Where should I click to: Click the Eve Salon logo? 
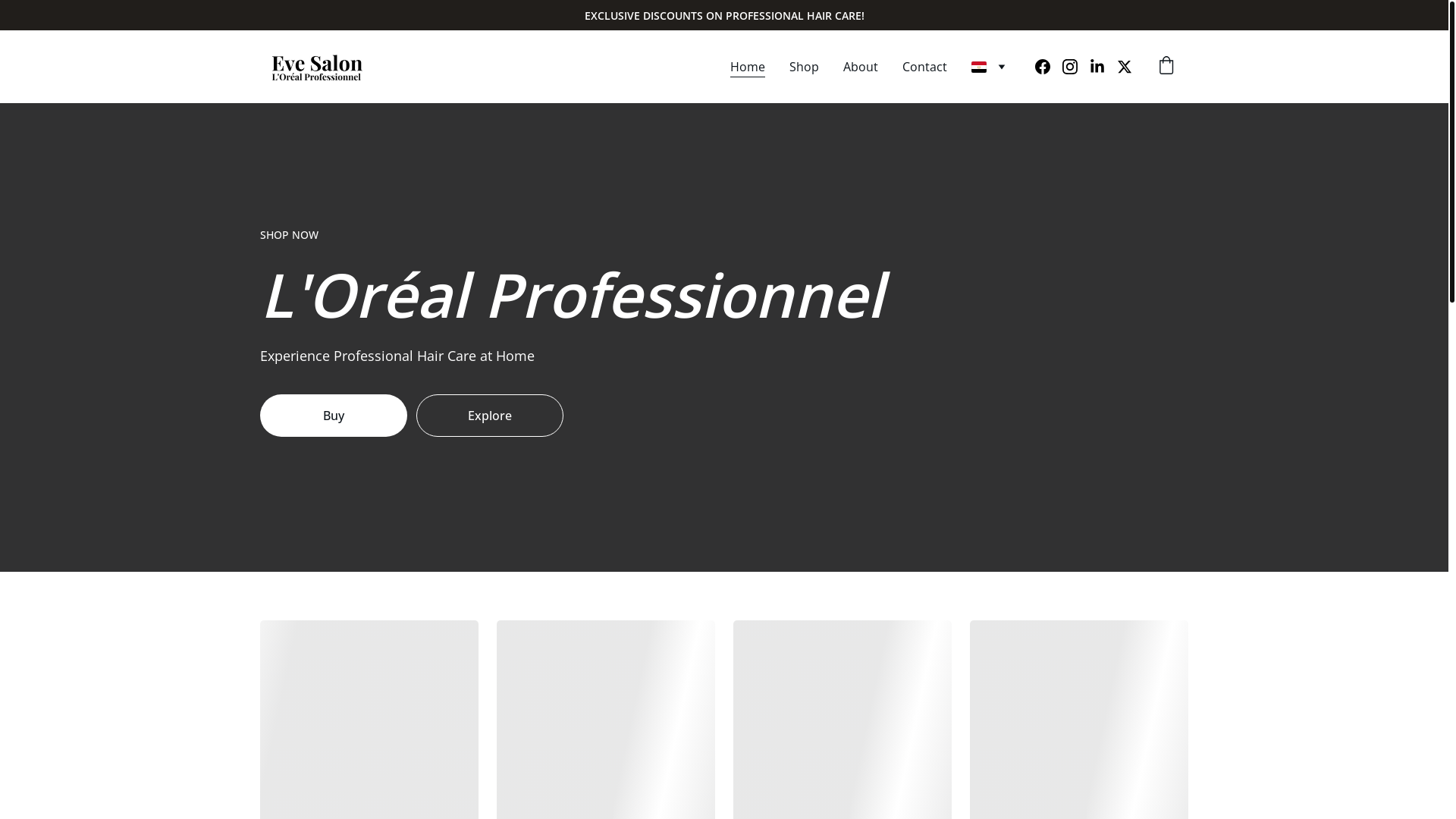[x=317, y=67]
